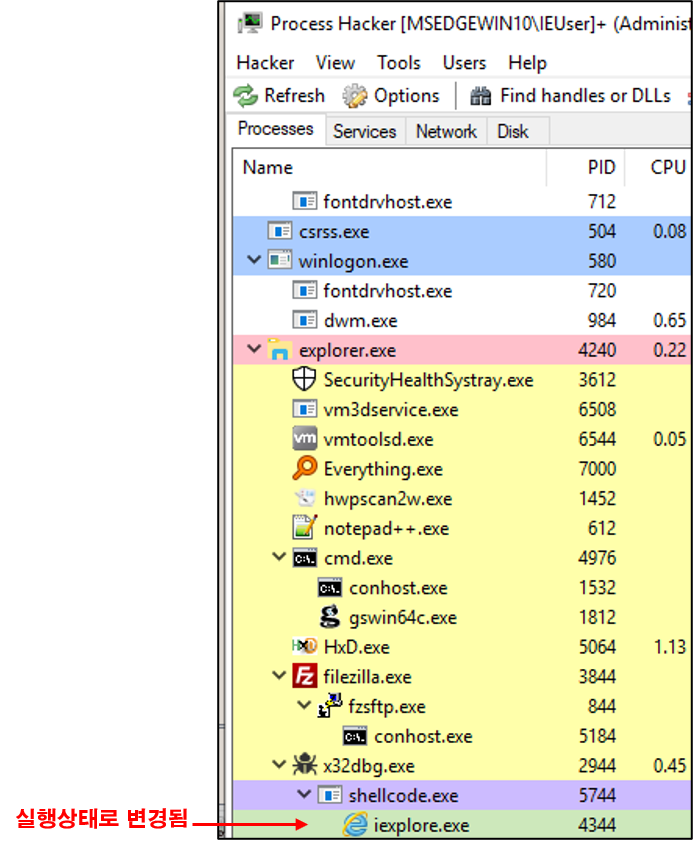The image size is (693, 843).
Task: Click CPU value 0.65 for dwm.exe
Action: (669, 321)
